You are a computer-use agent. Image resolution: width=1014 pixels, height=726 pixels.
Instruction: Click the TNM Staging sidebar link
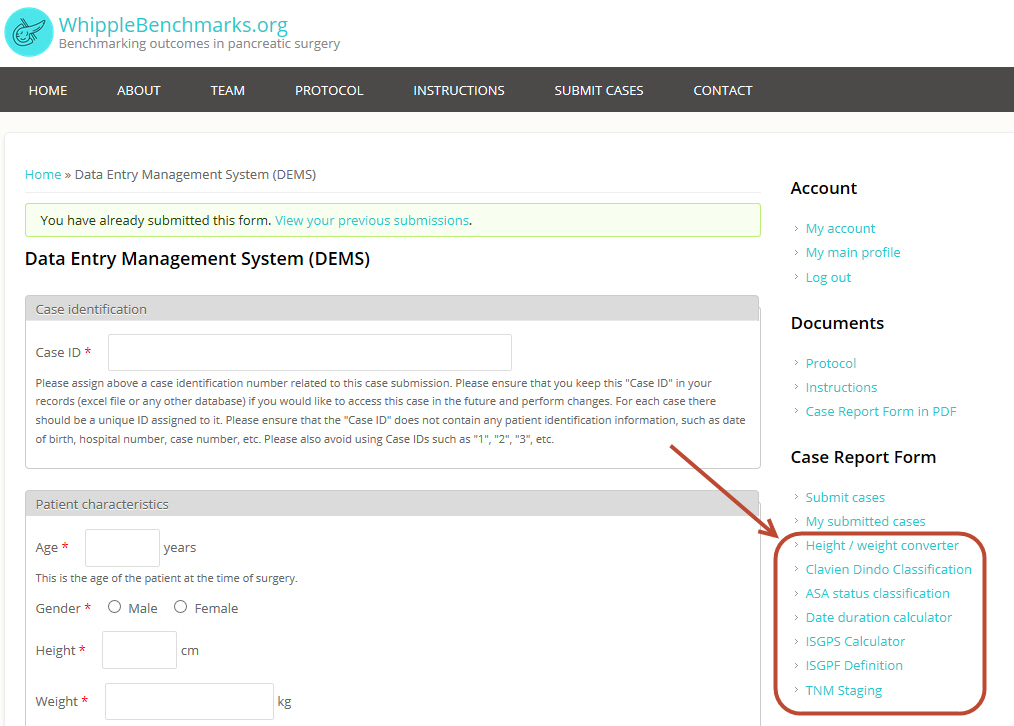[844, 690]
